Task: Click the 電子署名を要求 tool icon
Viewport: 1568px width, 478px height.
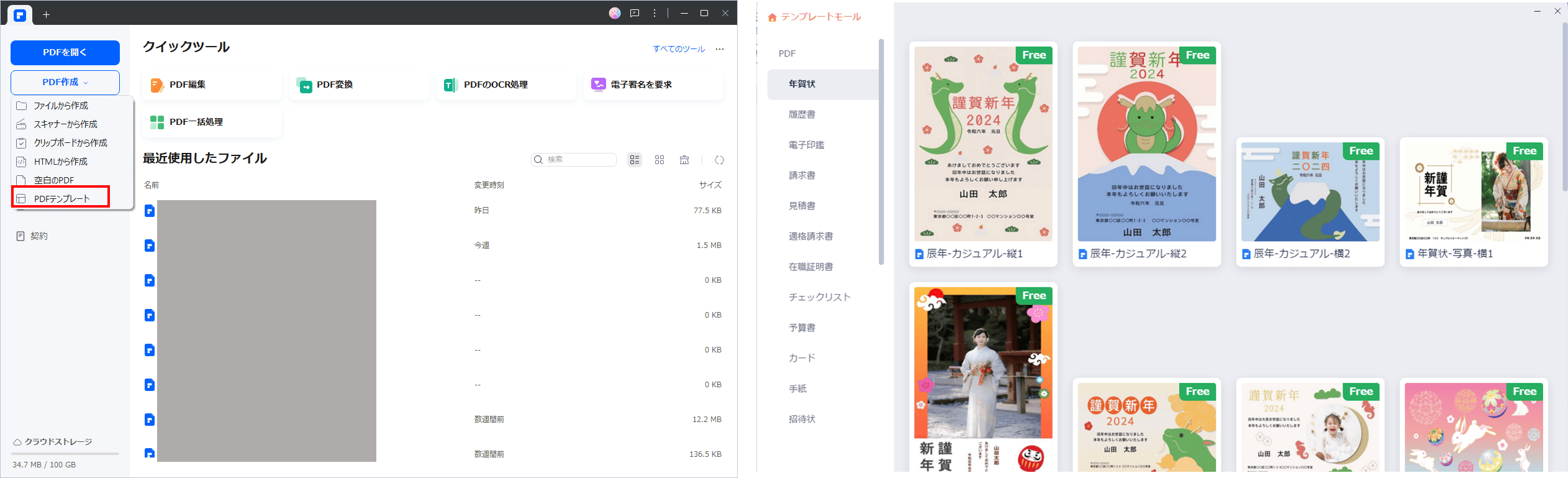Action: (599, 85)
